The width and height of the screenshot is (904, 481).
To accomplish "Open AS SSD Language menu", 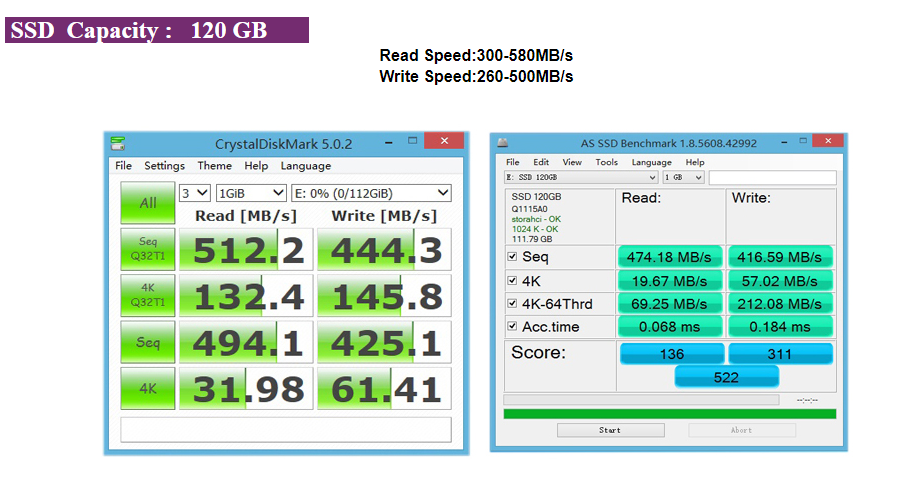I will tap(651, 162).
